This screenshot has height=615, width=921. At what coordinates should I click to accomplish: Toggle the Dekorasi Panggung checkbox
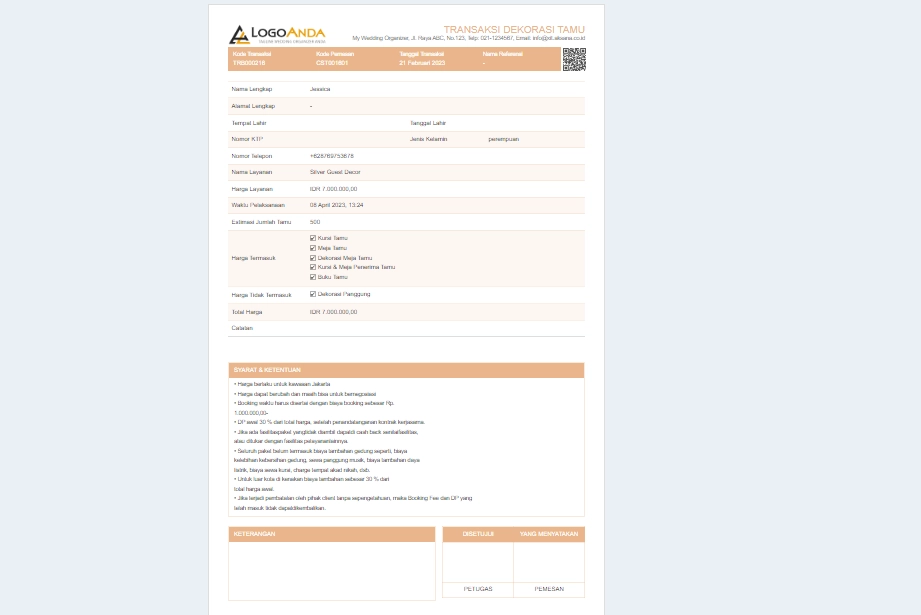tap(313, 294)
